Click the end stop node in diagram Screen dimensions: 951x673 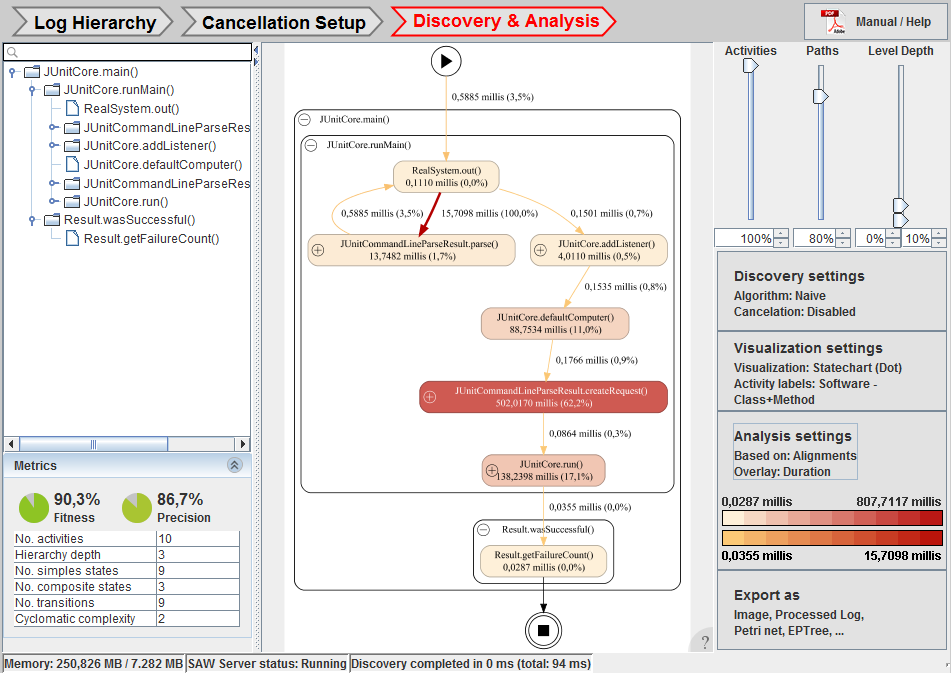pyautogui.click(x=543, y=630)
